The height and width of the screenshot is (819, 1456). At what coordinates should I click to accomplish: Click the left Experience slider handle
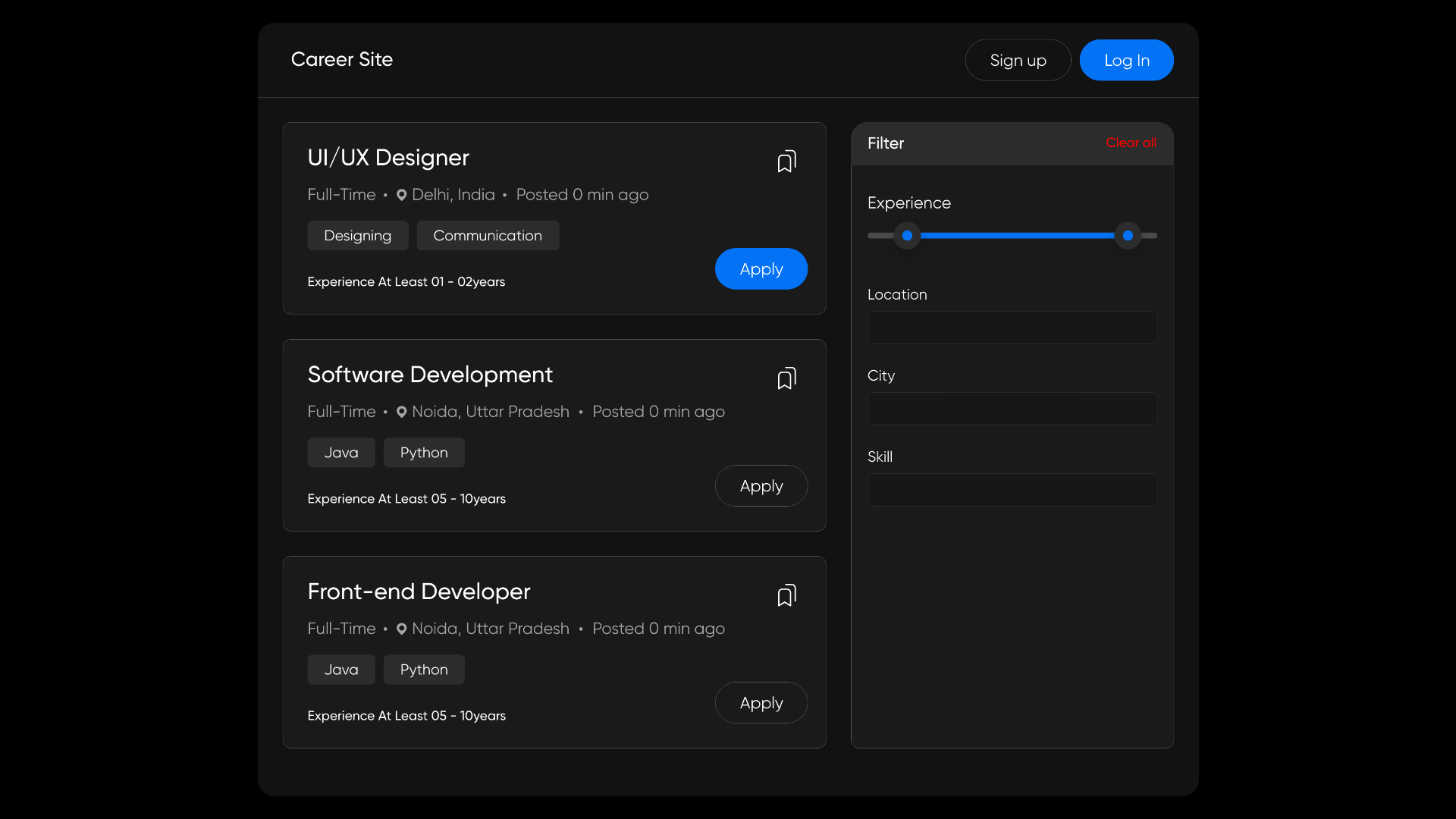907,236
